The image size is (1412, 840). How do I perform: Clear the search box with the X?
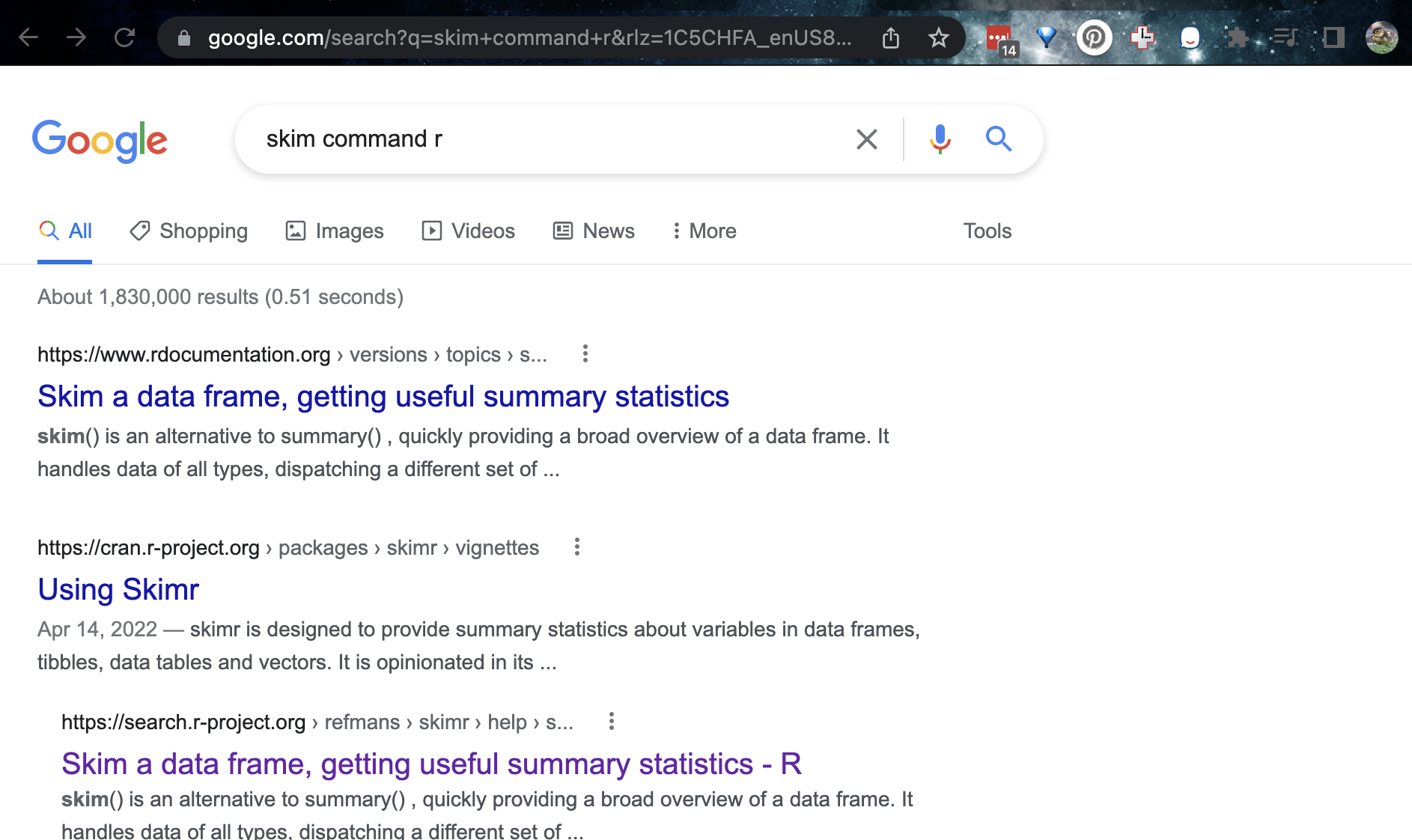pyautogui.click(x=866, y=139)
